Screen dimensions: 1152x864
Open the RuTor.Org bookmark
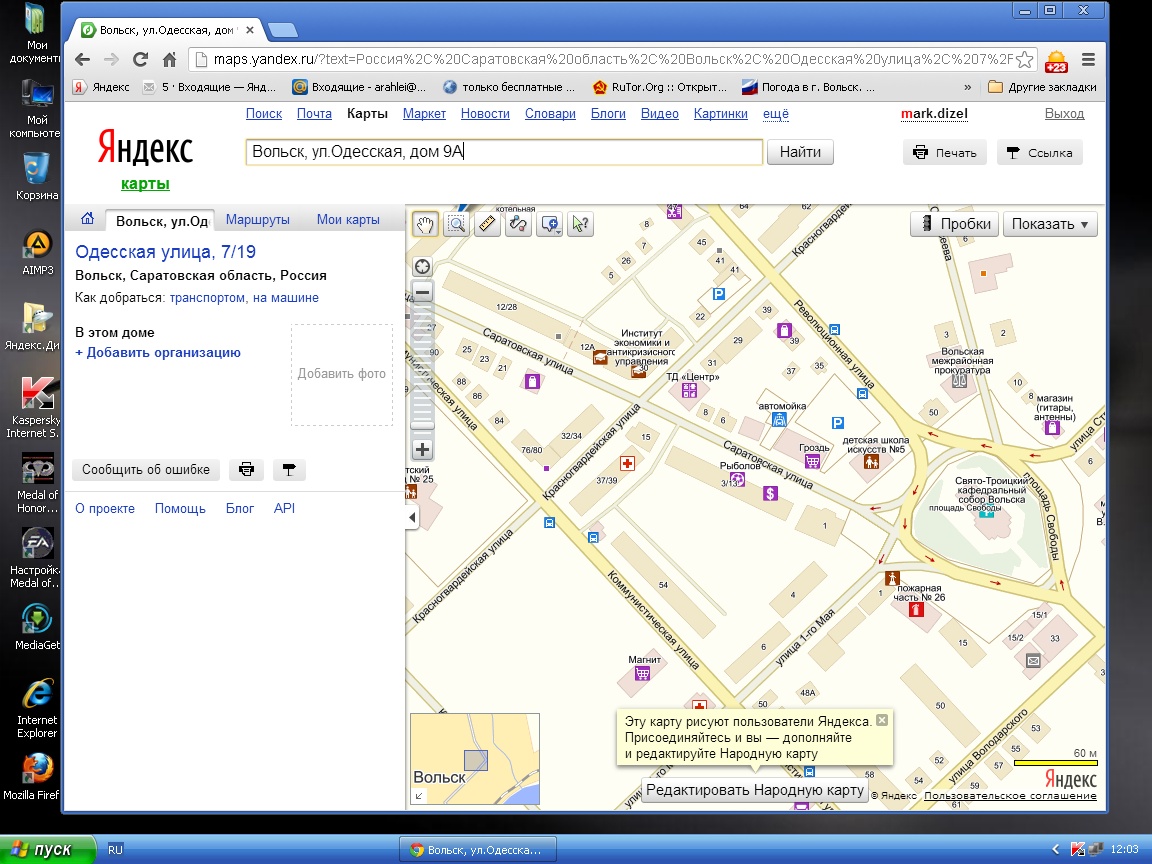pos(660,87)
